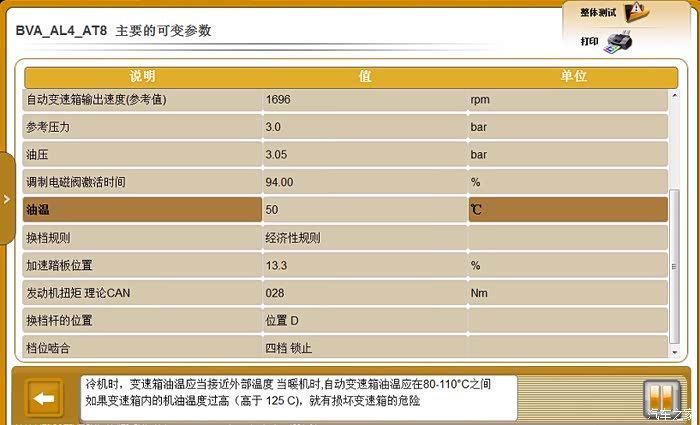
Task: Select the 调制电磁阀激活时间 row
Action: coord(345,182)
